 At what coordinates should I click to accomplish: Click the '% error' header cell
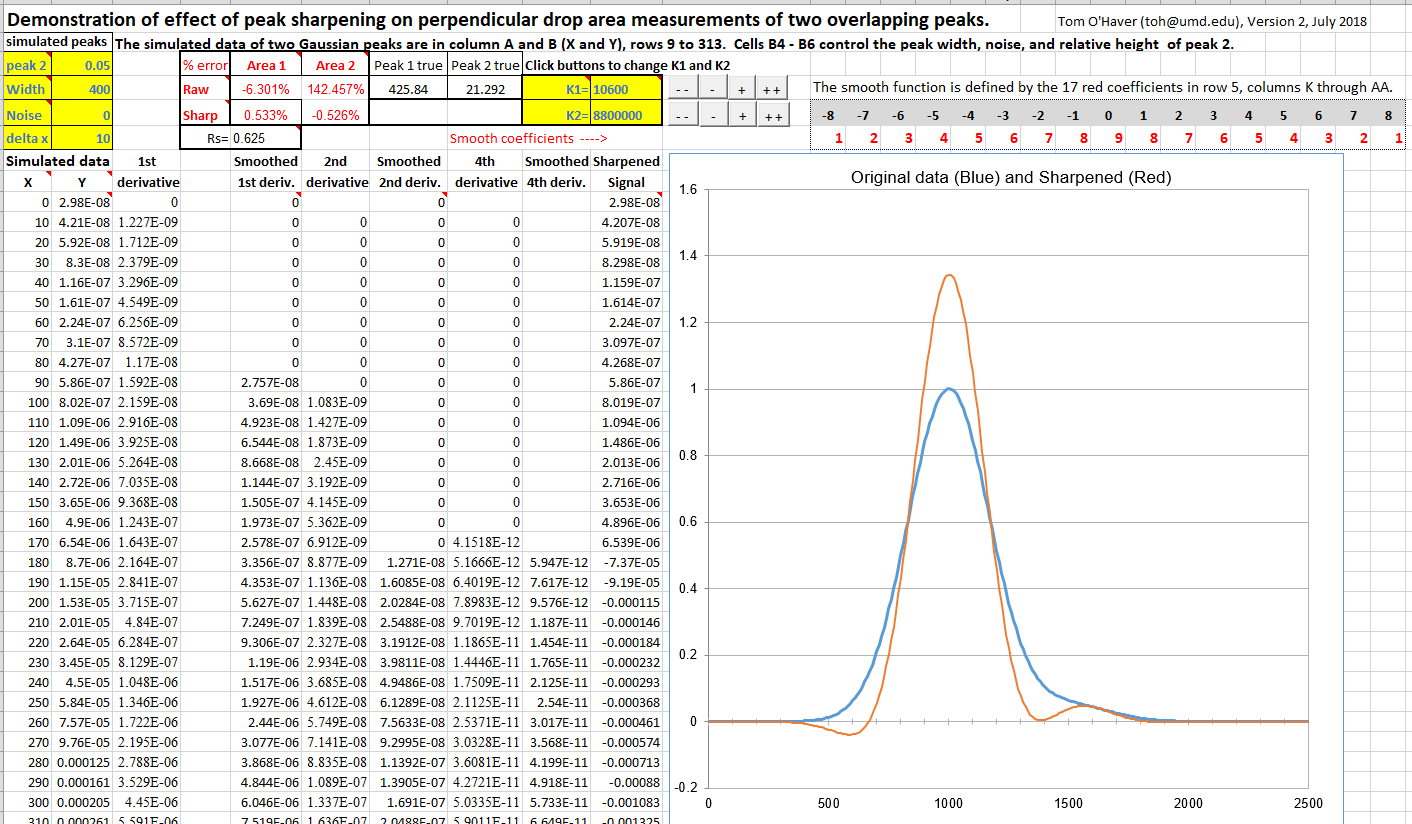tap(205, 65)
